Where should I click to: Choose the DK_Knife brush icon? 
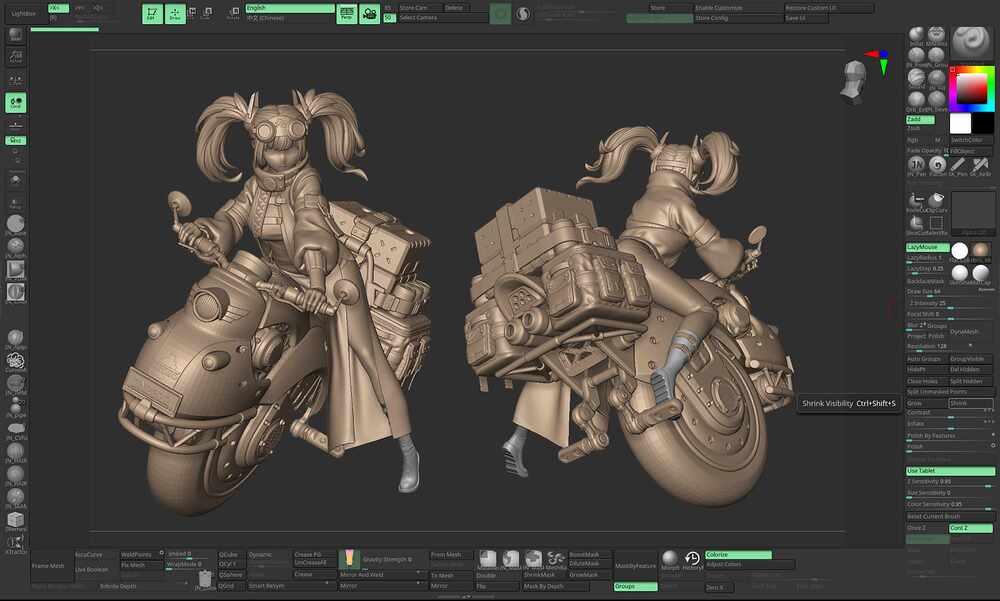pyautogui.click(x=980, y=165)
